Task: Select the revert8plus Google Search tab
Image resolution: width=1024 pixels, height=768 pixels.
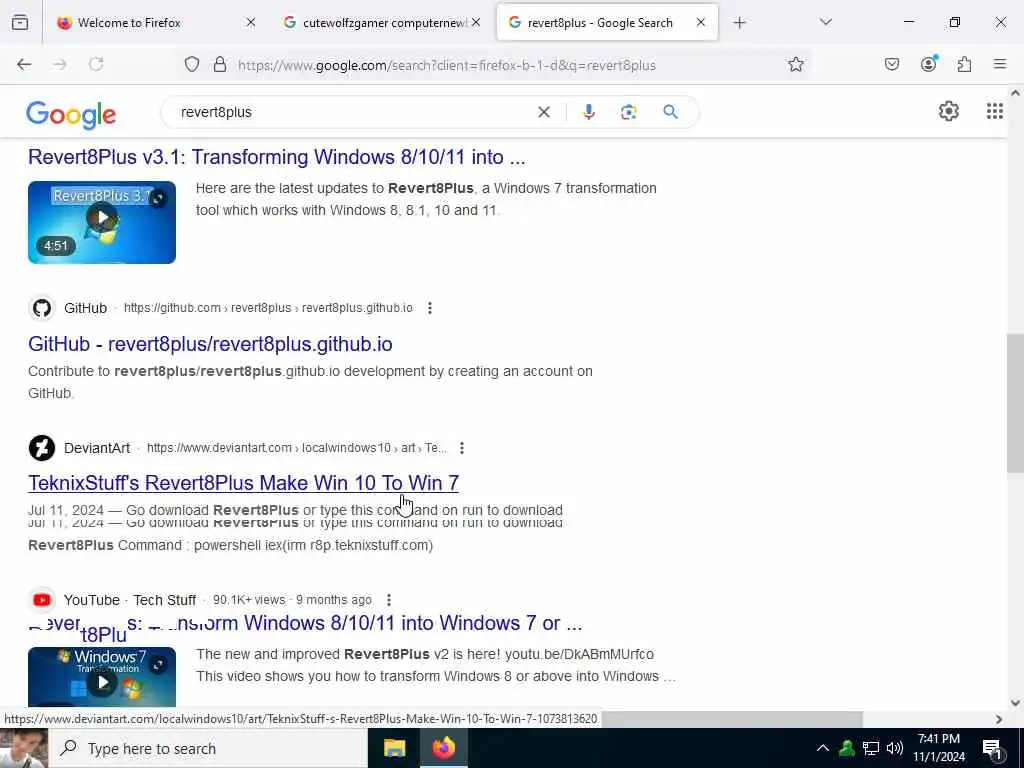Action: coord(607,22)
